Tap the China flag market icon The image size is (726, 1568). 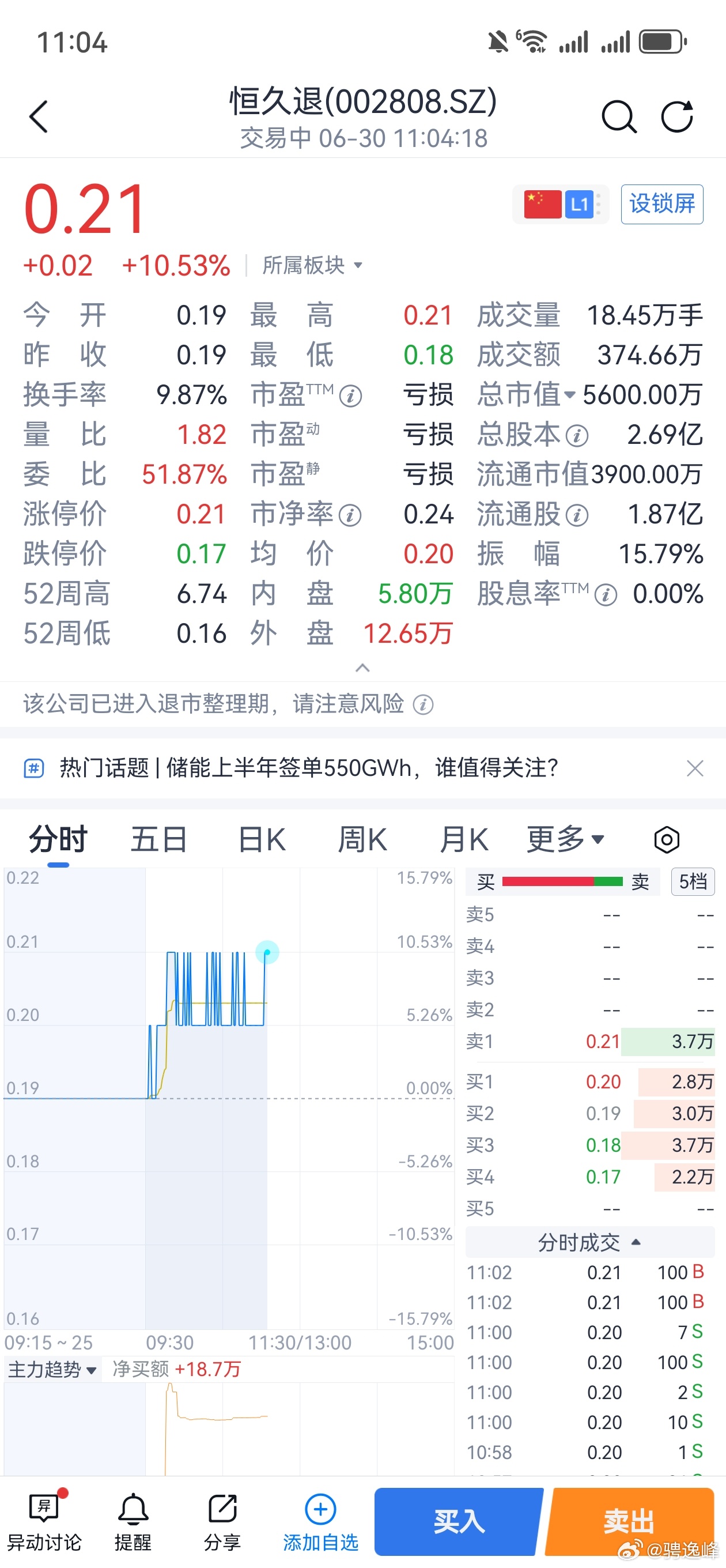(543, 204)
